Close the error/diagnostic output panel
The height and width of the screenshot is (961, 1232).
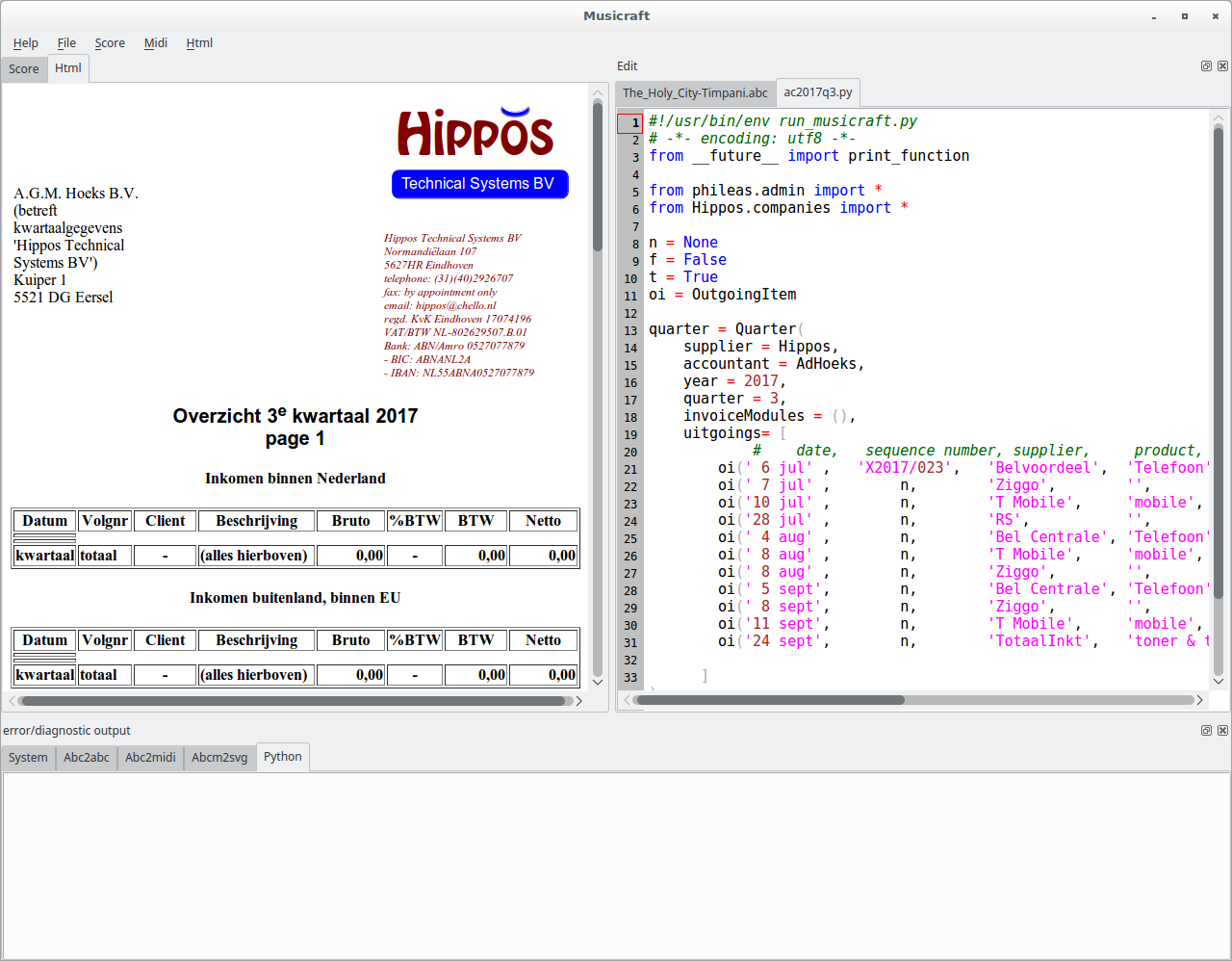[x=1222, y=731]
